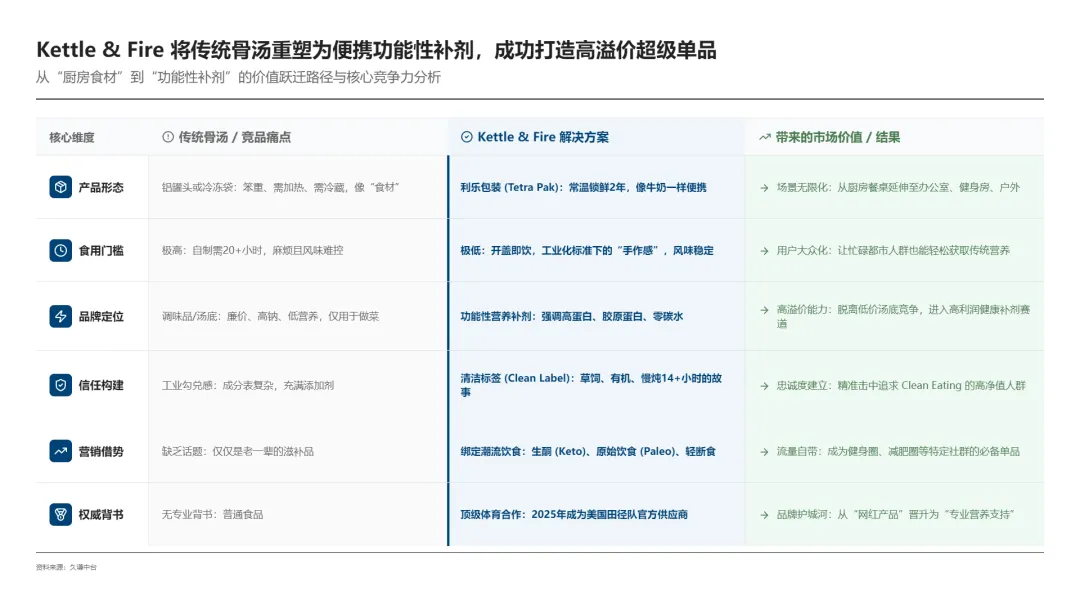The image size is (1080, 608).
Task: Toggle the arrow beside 流量自带
Action: [762, 451]
